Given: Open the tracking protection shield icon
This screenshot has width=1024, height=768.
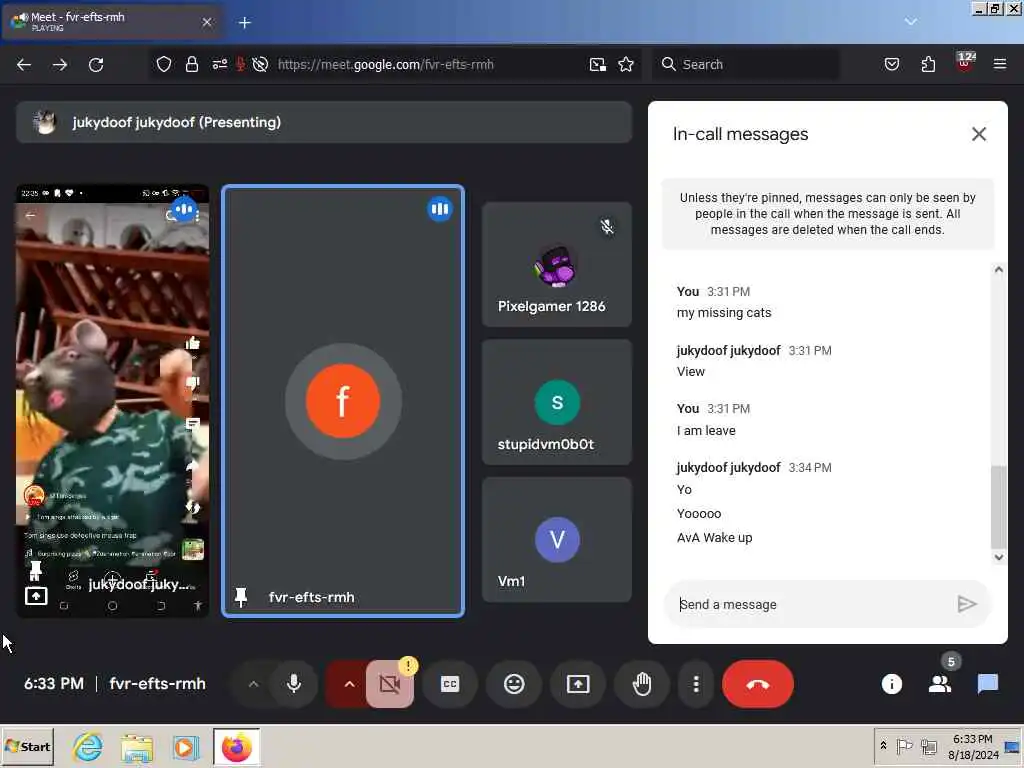Looking at the screenshot, I should click(x=164, y=65).
